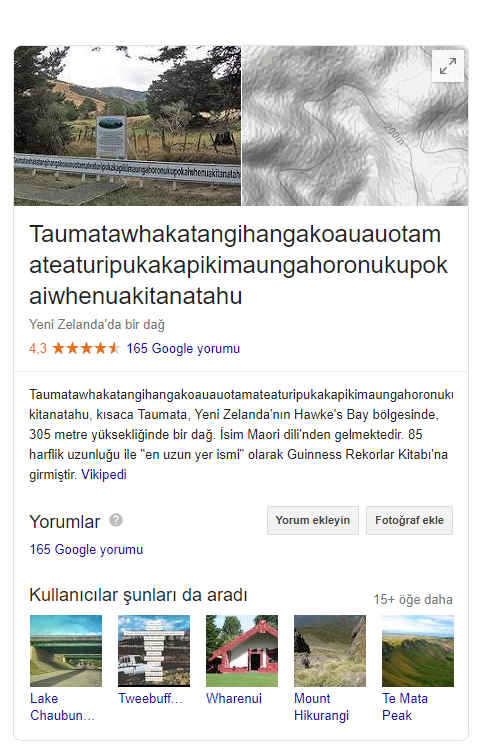Open the Wharenui text link
Image resolution: width=491 pixels, height=745 pixels.
234,698
